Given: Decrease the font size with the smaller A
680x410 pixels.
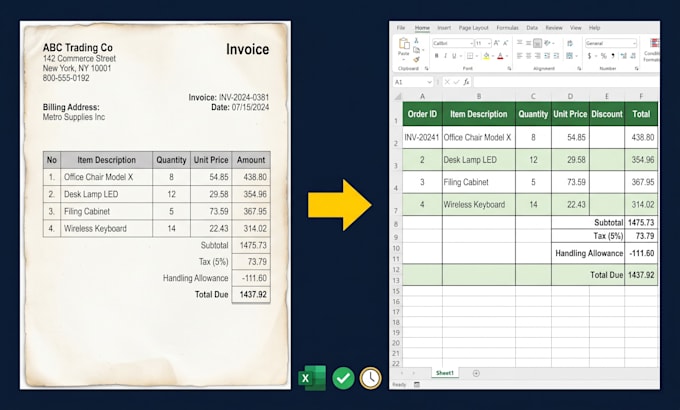Looking at the screenshot, I should [x=506, y=43].
